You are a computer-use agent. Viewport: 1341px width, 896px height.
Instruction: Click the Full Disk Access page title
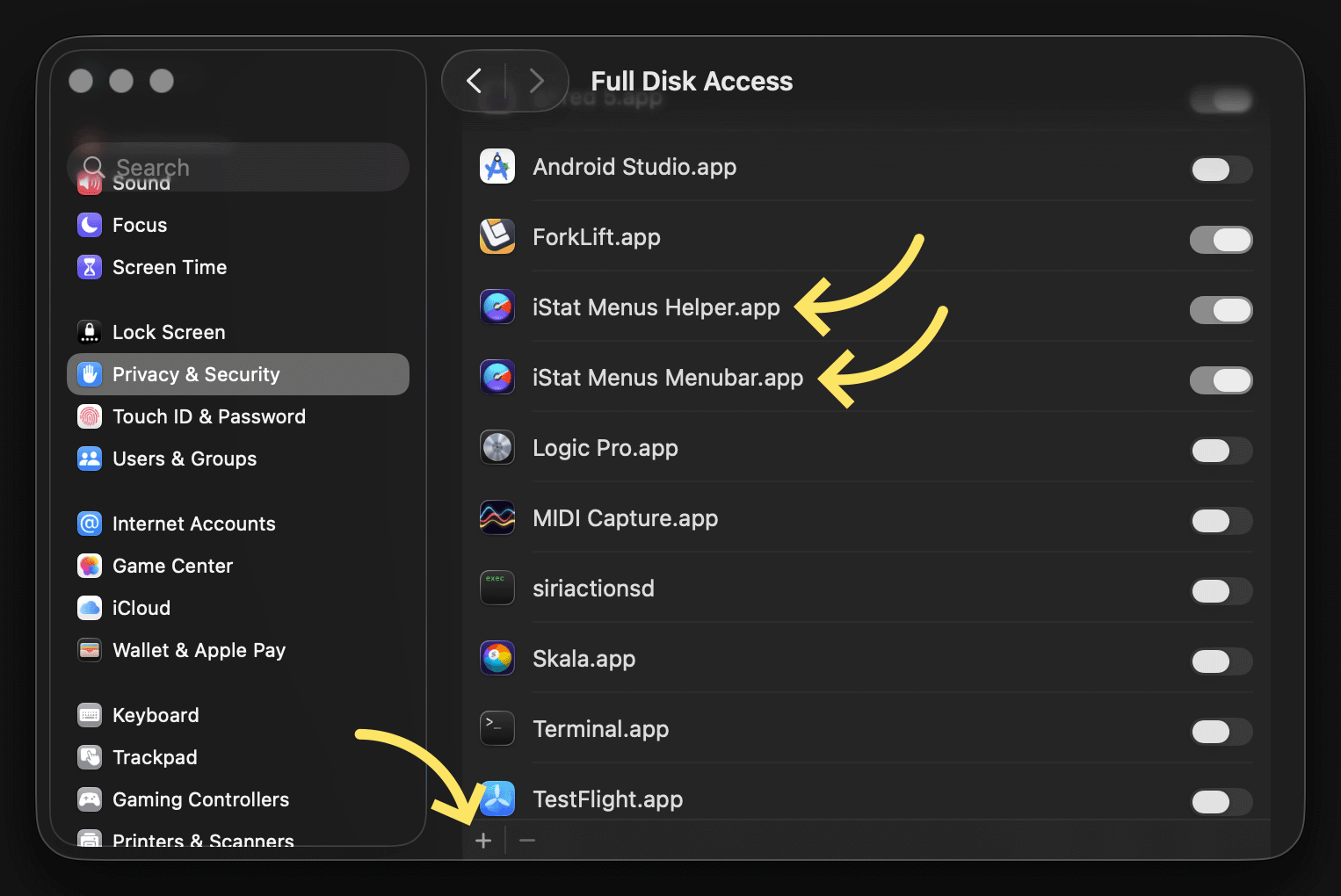(x=692, y=81)
